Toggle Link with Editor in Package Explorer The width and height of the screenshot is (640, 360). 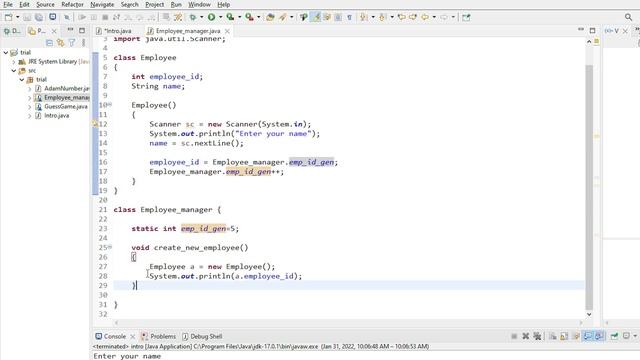60,42
